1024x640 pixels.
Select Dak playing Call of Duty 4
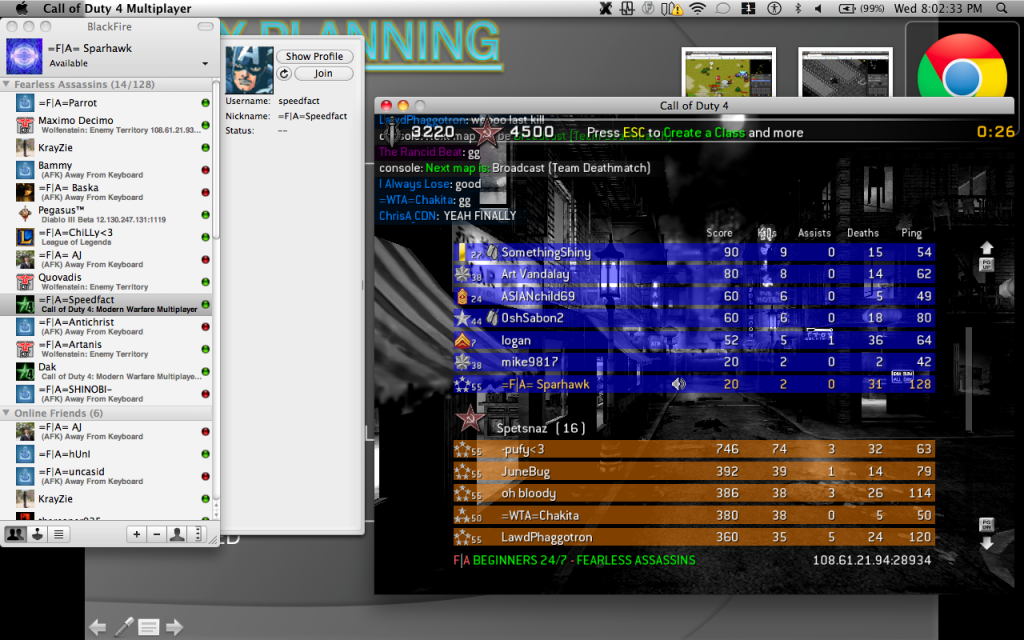106,372
